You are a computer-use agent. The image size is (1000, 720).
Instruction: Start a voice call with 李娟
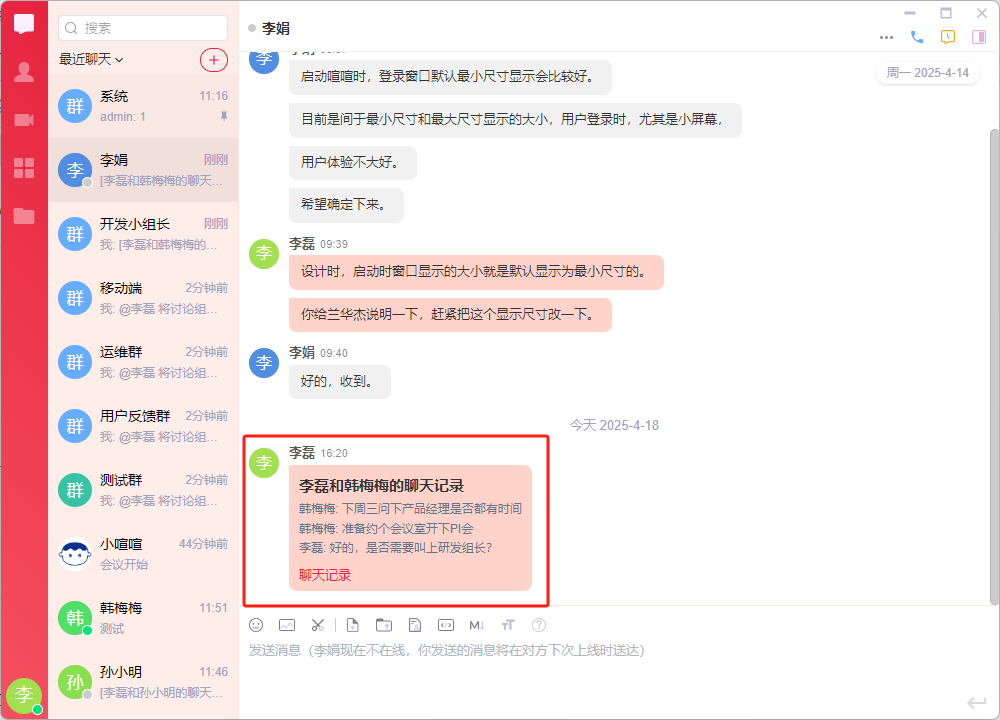(x=917, y=37)
